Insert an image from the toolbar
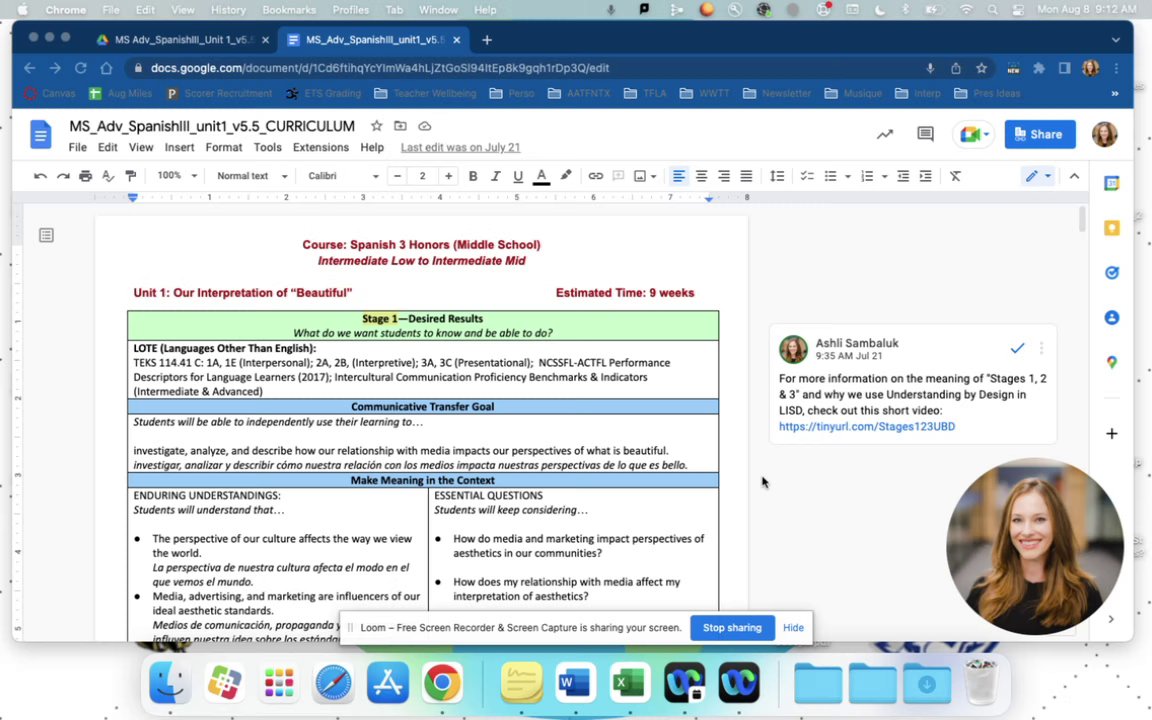 tap(640, 176)
